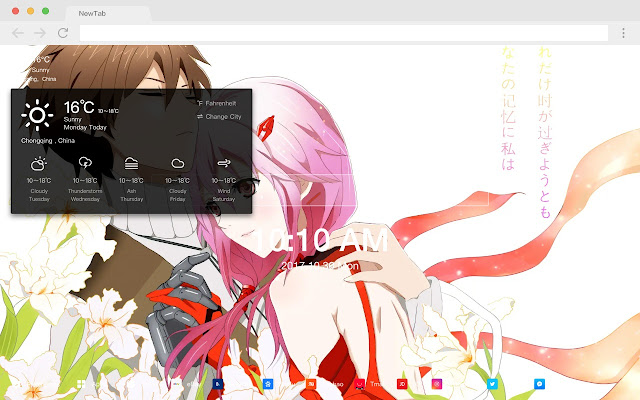Click the Cloudy Tuesday label
The width and height of the screenshot is (640, 400).
coord(39,195)
